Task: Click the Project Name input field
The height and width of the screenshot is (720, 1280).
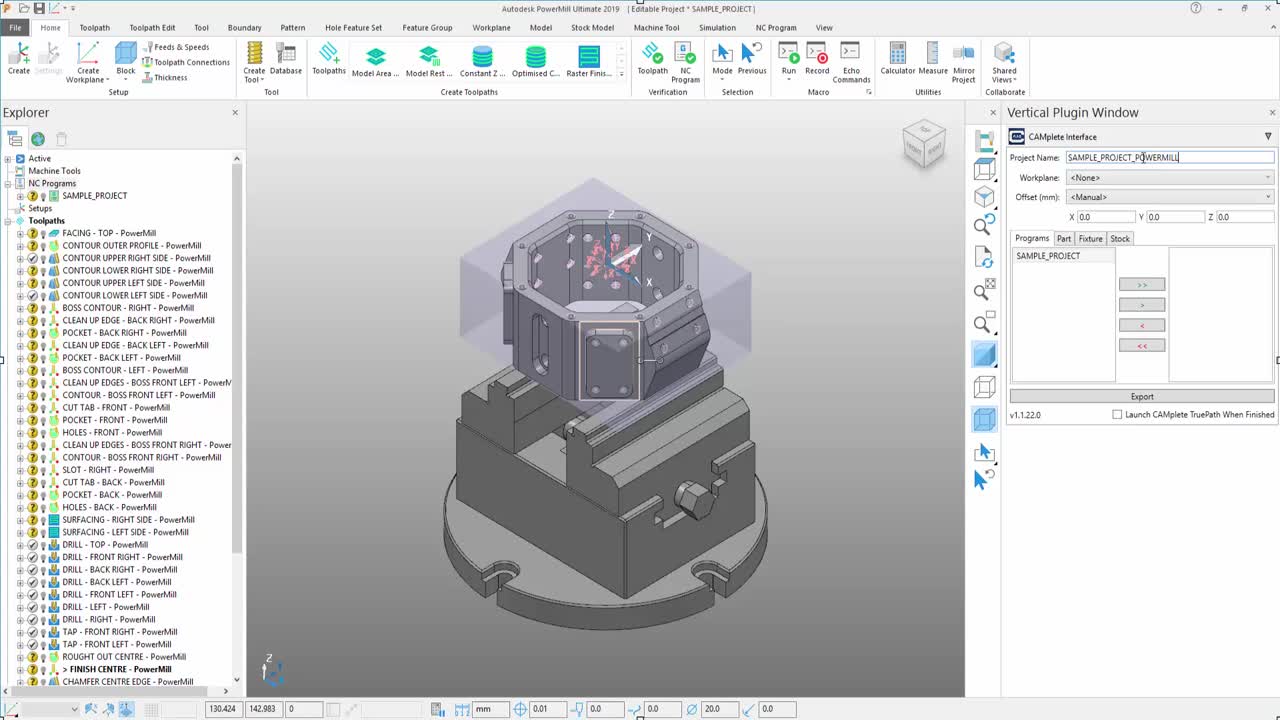Action: tap(1169, 158)
